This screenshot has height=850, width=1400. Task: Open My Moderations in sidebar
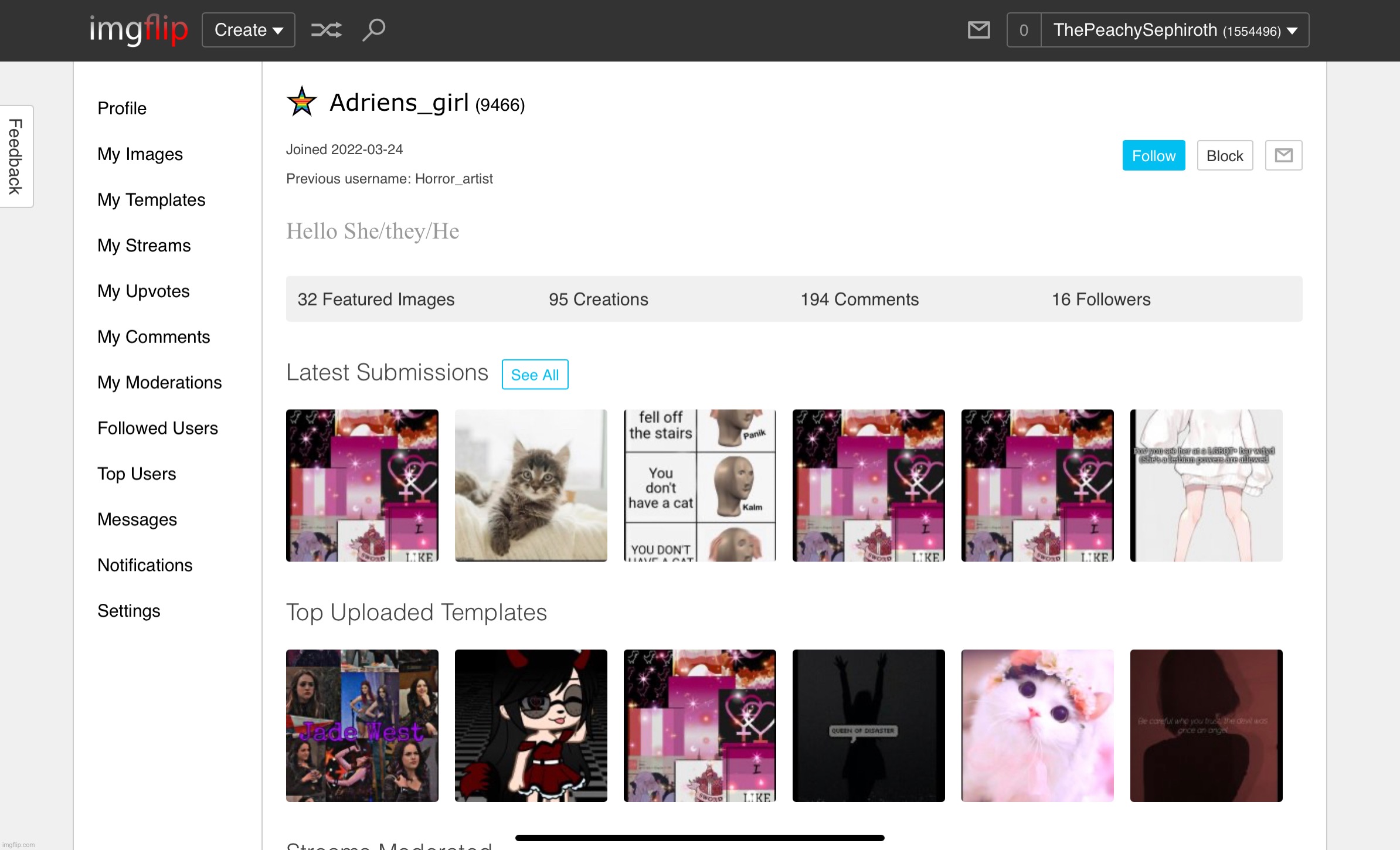pos(159,383)
